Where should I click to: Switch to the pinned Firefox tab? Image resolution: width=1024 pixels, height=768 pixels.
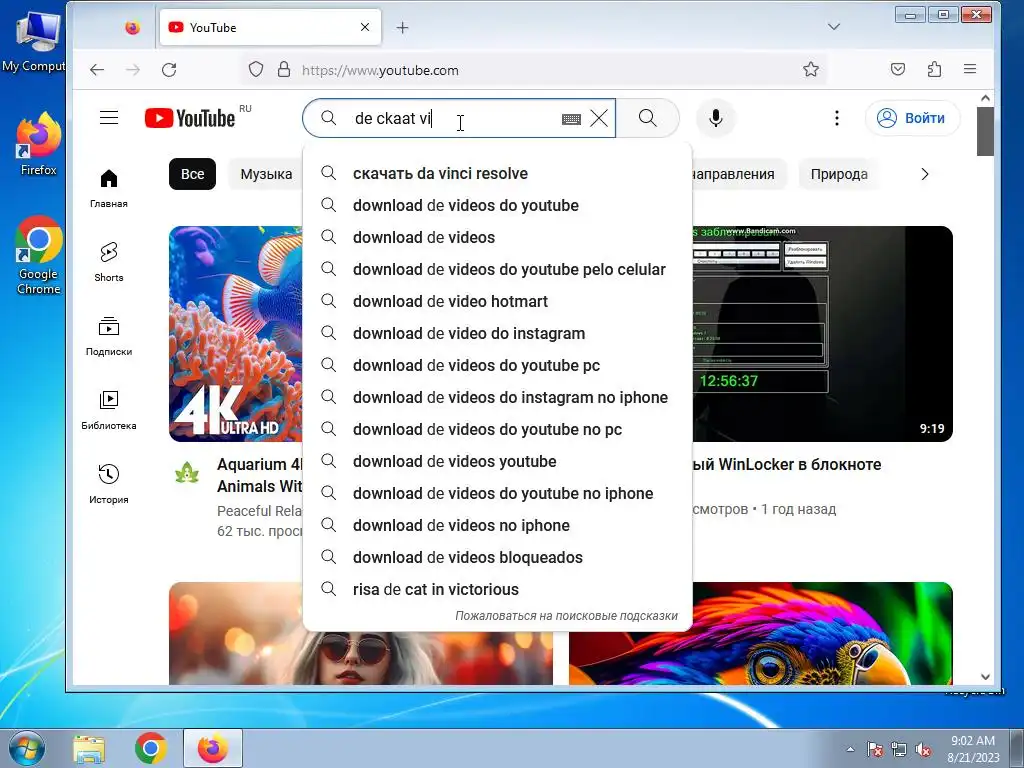click(133, 27)
